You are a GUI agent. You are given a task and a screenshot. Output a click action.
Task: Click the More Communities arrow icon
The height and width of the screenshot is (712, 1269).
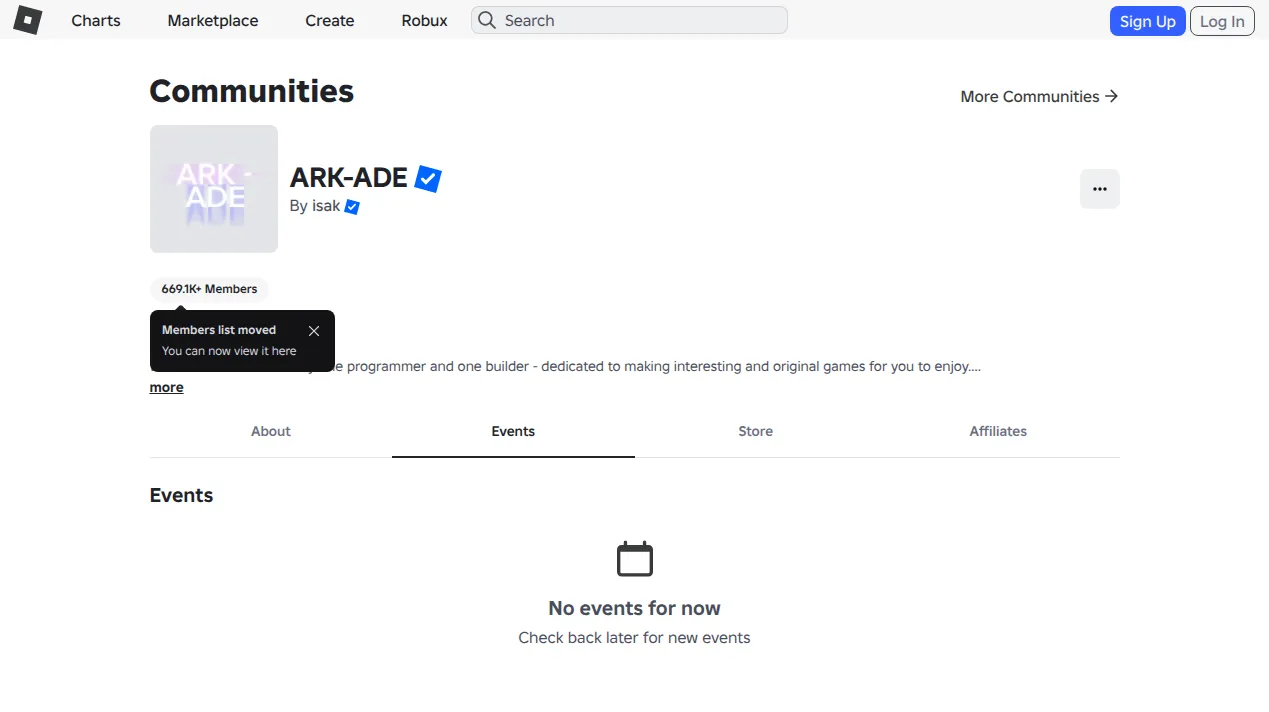coord(1111,96)
